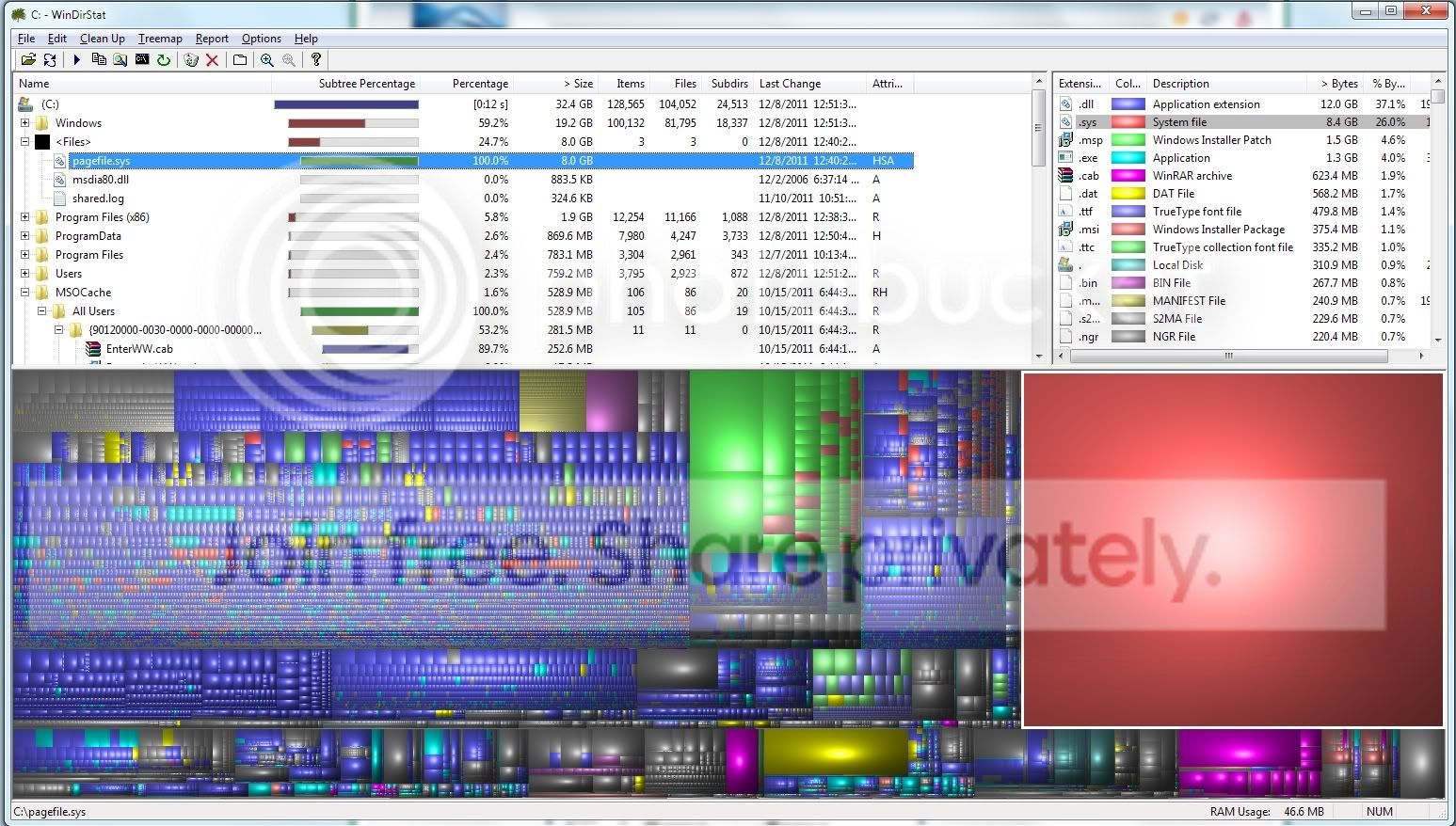The image size is (1456, 826).
Task: Select the pagefile.sys row
Action: [x=489, y=161]
